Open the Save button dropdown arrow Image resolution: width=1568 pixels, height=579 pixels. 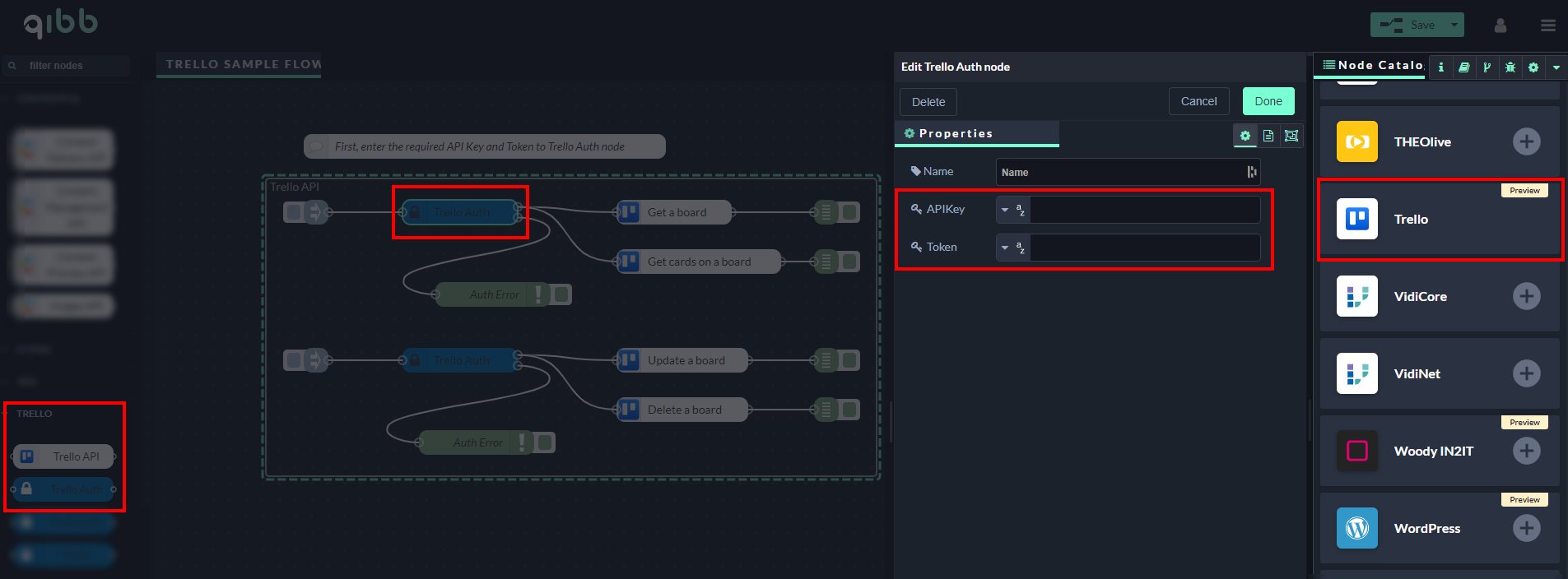pyautogui.click(x=1454, y=25)
